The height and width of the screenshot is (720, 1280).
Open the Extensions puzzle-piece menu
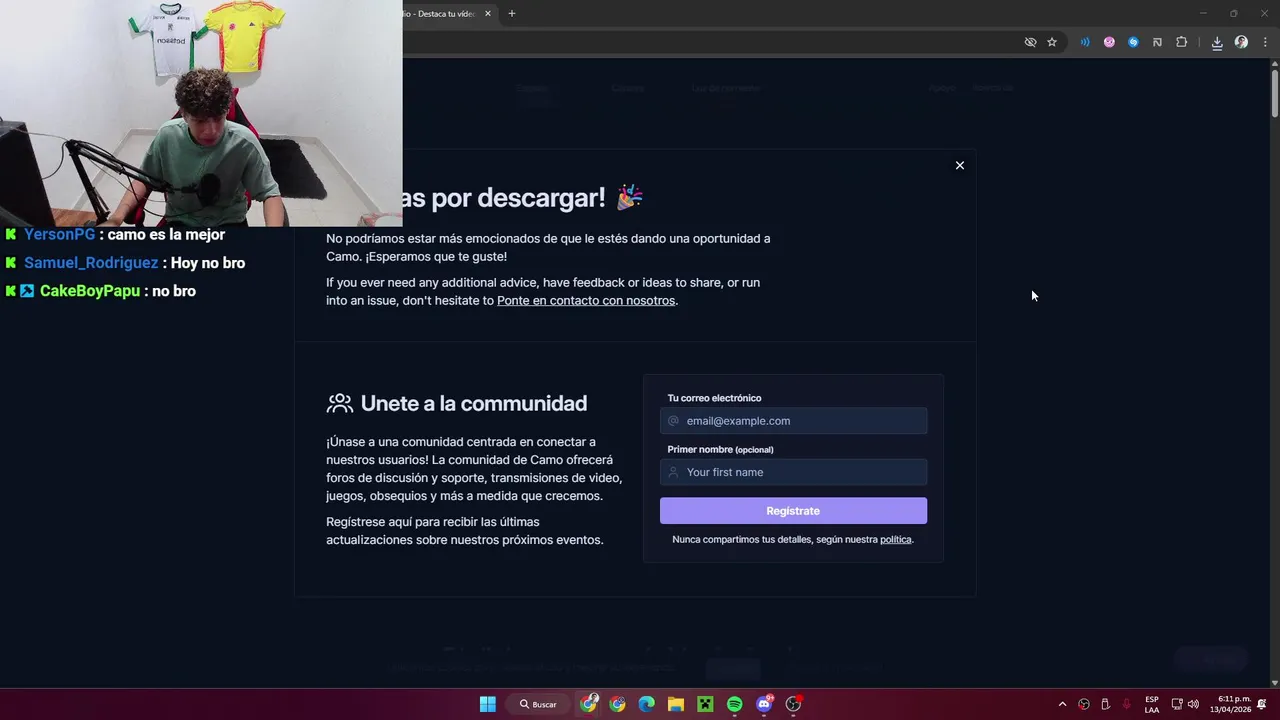(1181, 42)
